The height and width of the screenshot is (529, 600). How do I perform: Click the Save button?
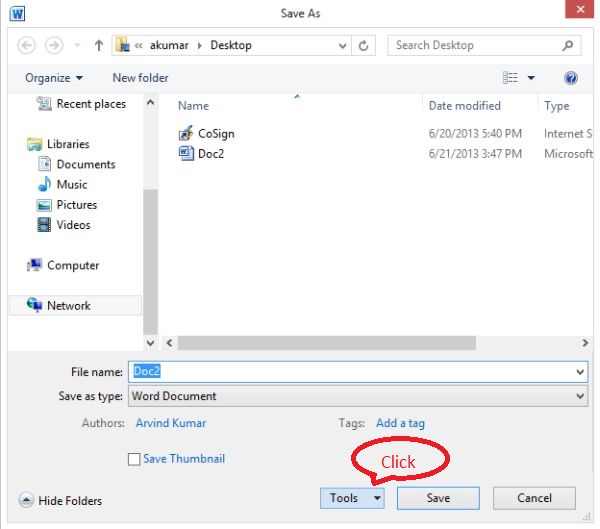[438, 498]
